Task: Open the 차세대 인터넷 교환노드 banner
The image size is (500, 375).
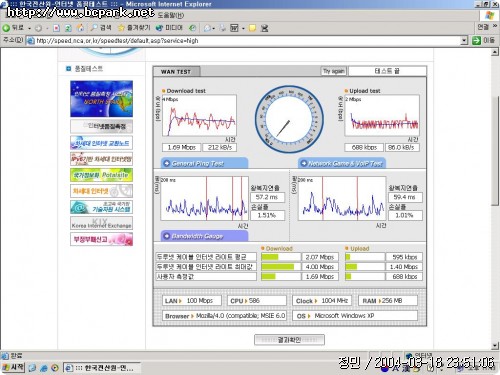Action: coord(101,143)
